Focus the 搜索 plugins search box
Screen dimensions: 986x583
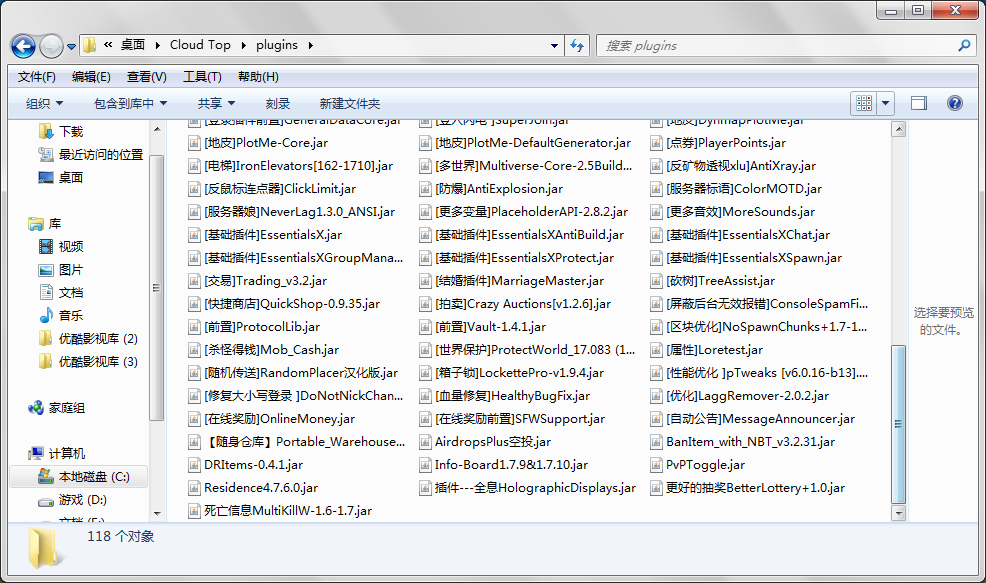780,45
